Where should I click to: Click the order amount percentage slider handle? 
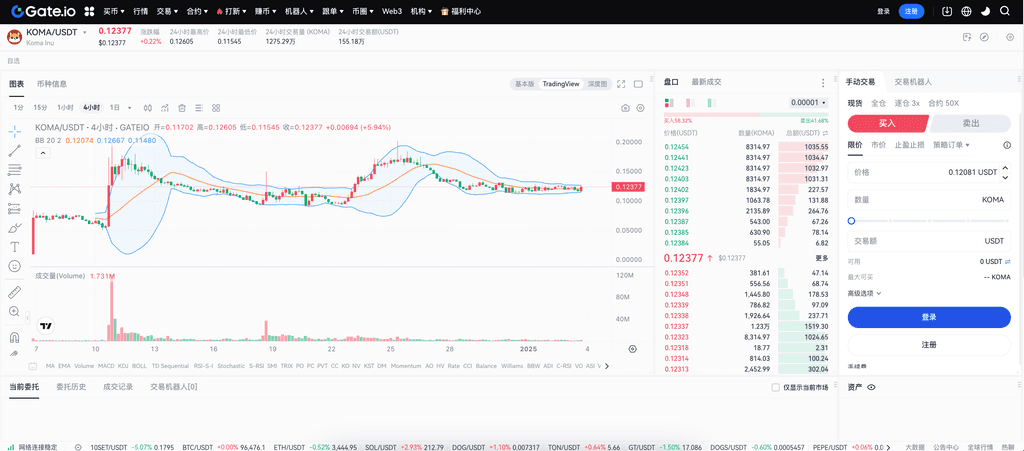(x=852, y=220)
